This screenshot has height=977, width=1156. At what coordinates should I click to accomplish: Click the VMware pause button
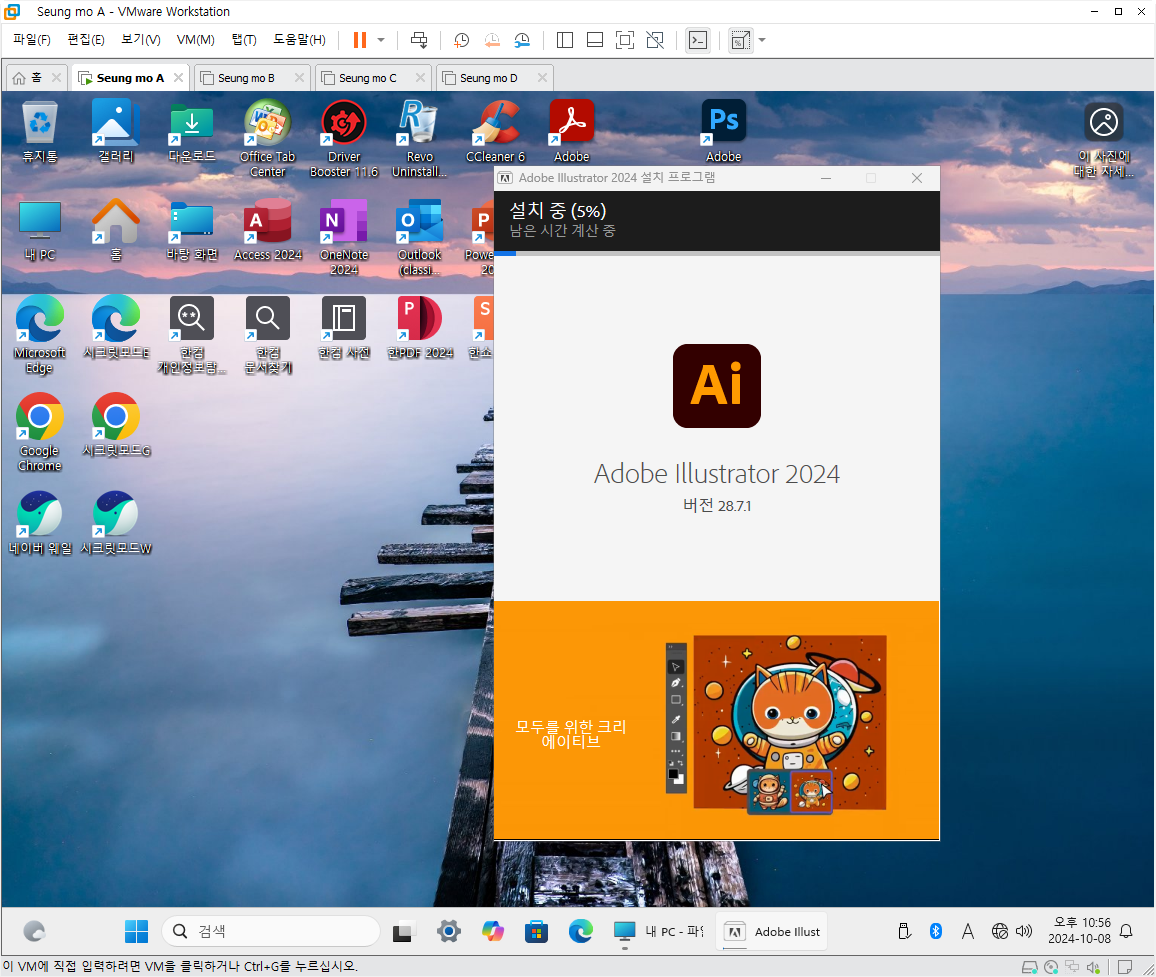pyautogui.click(x=360, y=40)
